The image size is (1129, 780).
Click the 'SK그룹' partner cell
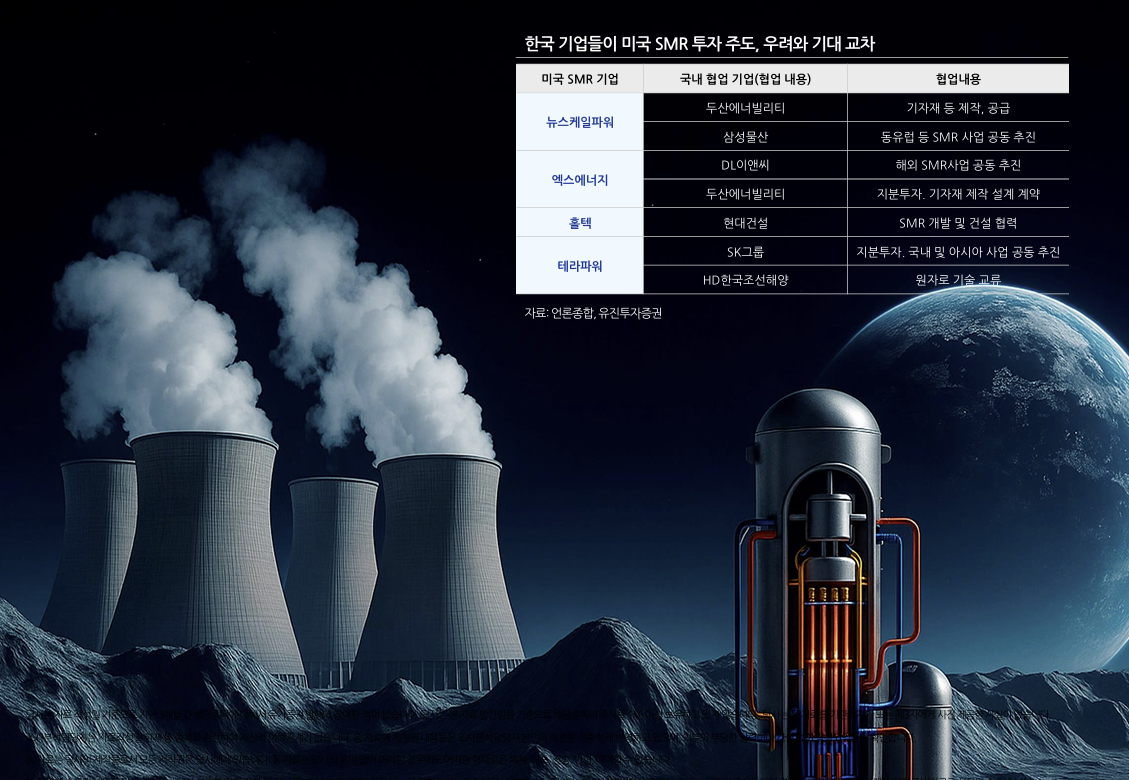coord(745,252)
